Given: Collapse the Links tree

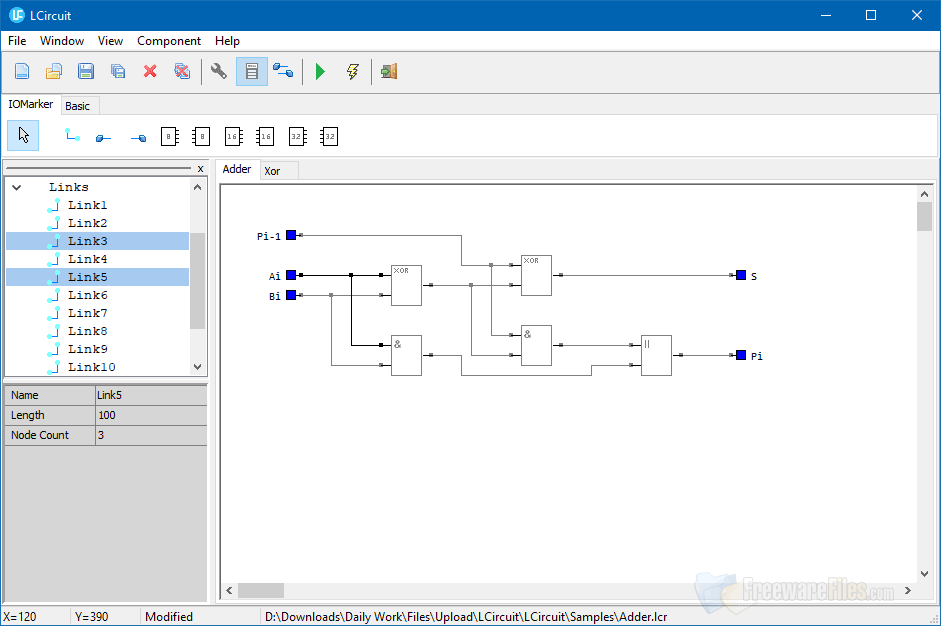Looking at the screenshot, I should 15,186.
